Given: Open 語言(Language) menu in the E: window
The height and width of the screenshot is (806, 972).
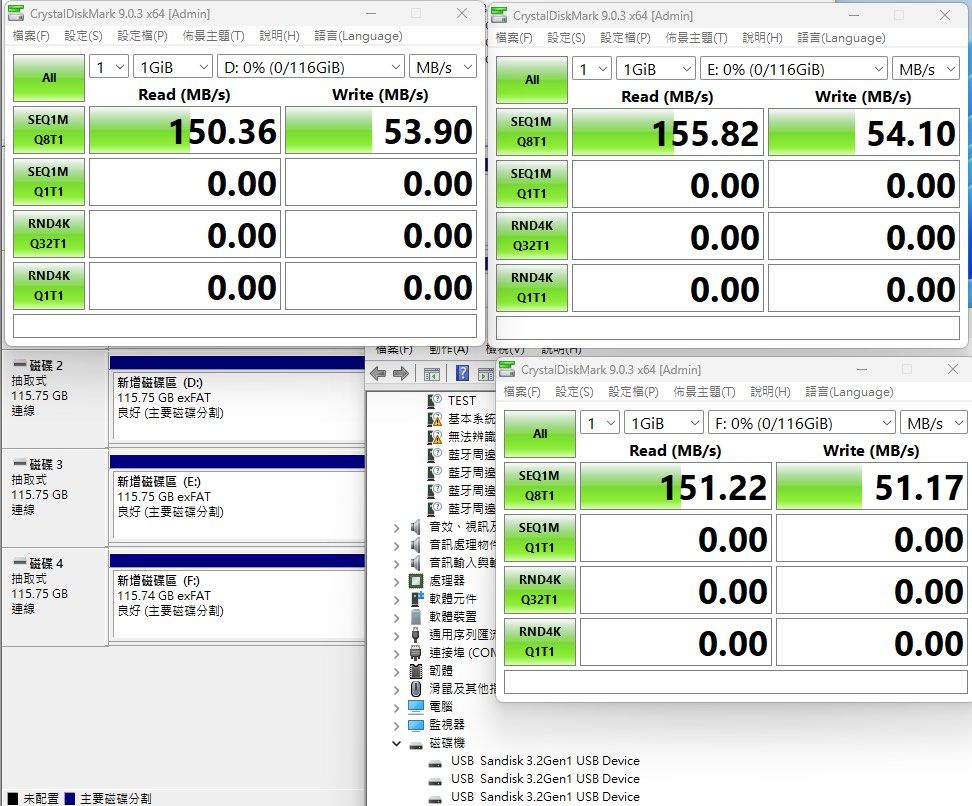Looking at the screenshot, I should pyautogui.click(x=841, y=37).
